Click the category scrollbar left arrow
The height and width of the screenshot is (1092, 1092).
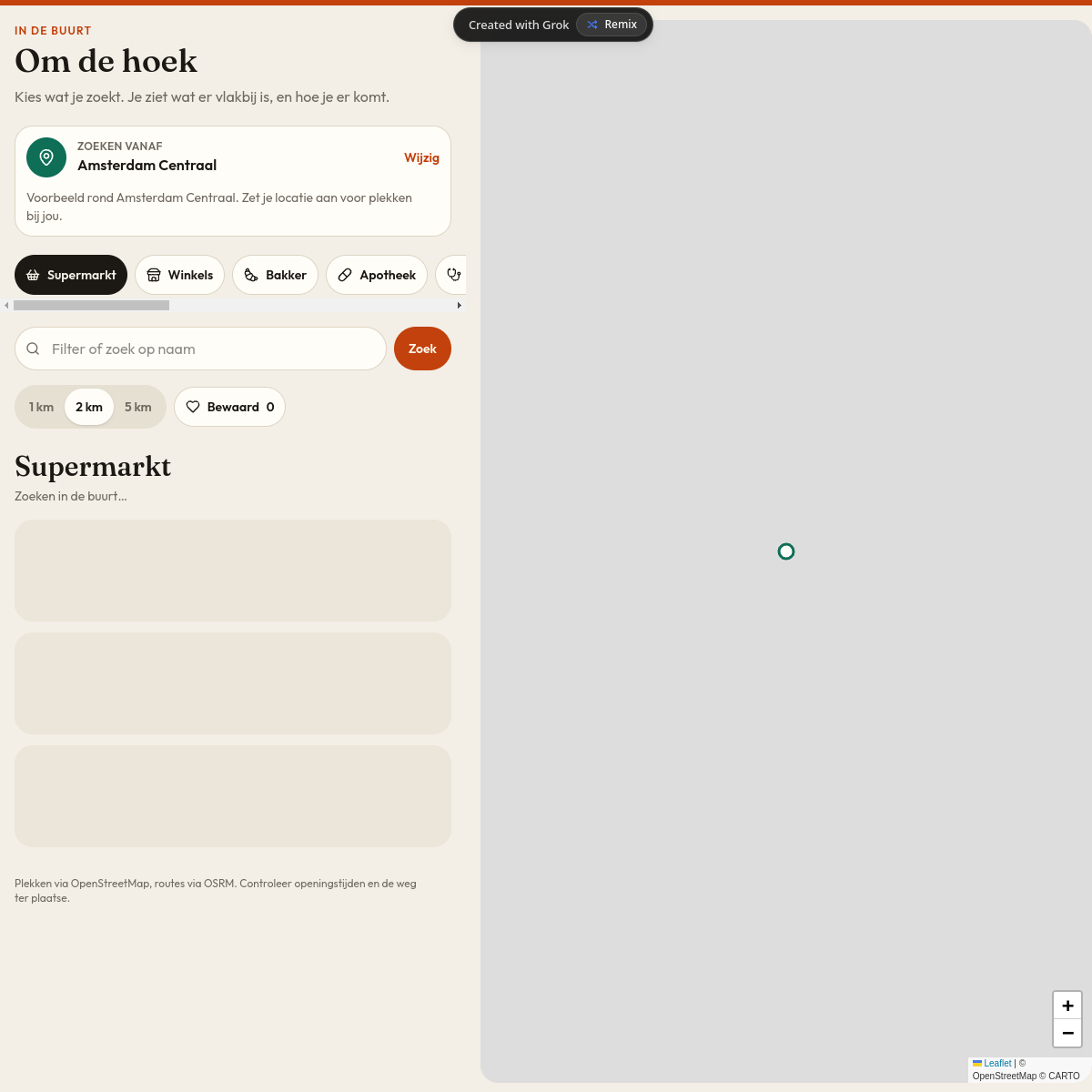pyautogui.click(x=6, y=306)
